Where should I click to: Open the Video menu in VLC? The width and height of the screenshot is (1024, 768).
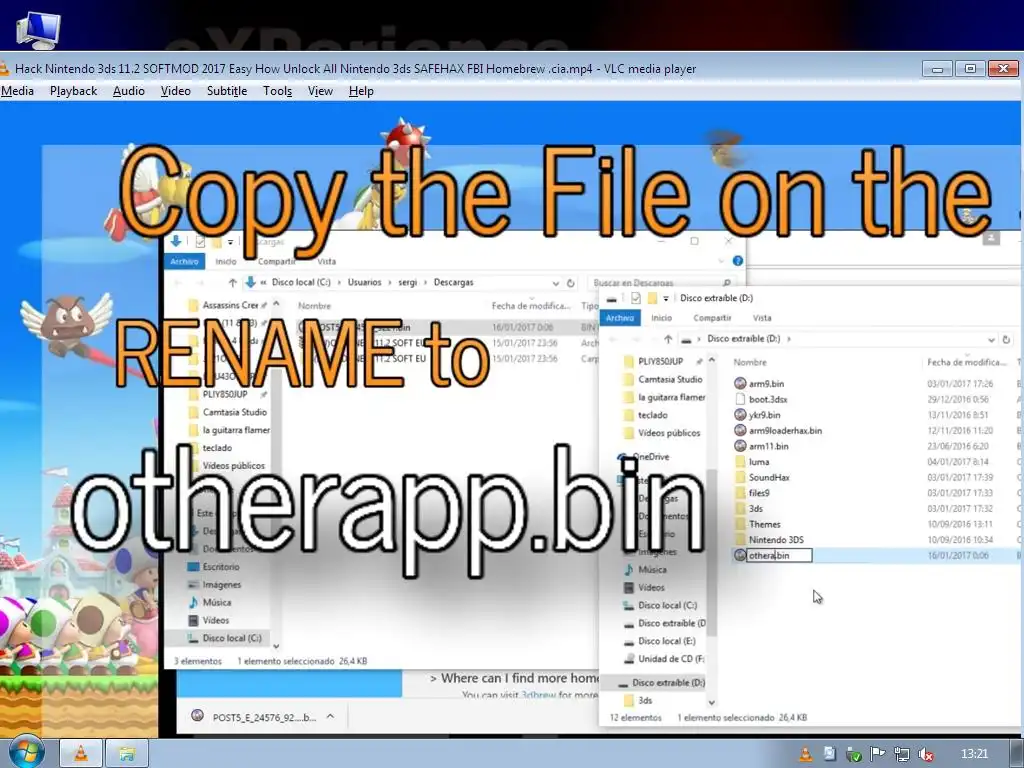point(176,91)
